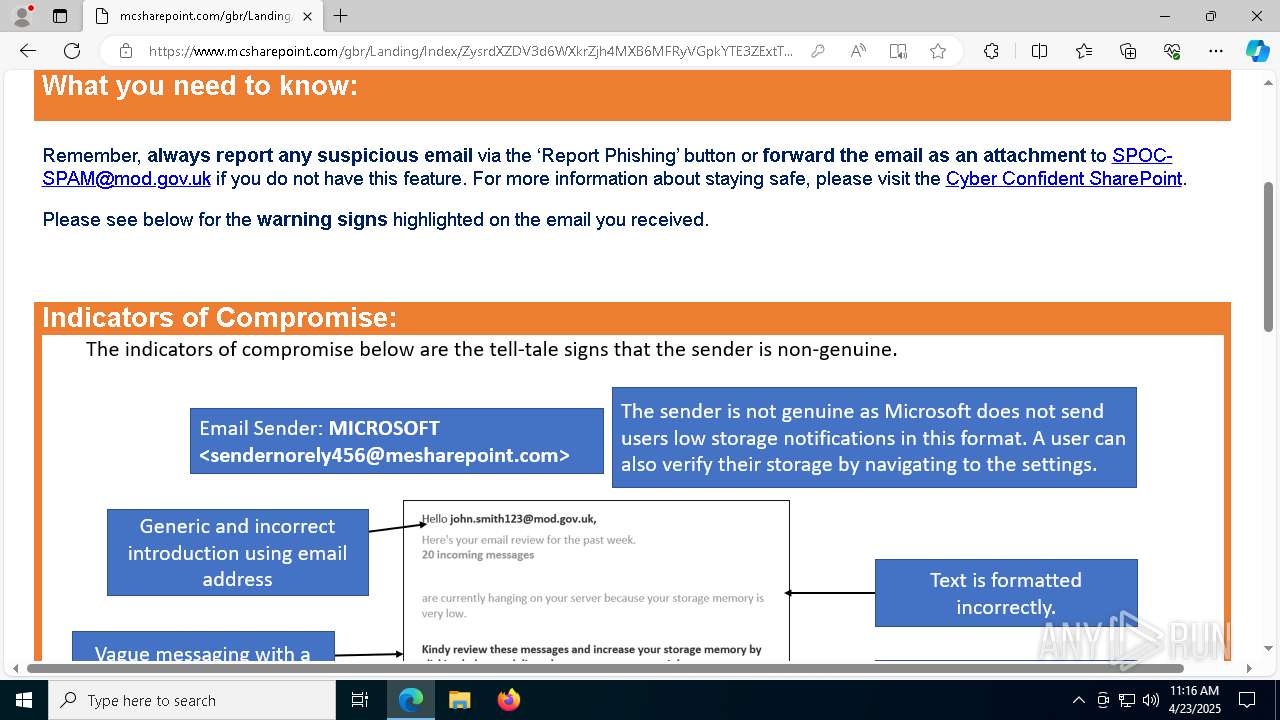Toggle split screen view

pyautogui.click(x=1039, y=51)
